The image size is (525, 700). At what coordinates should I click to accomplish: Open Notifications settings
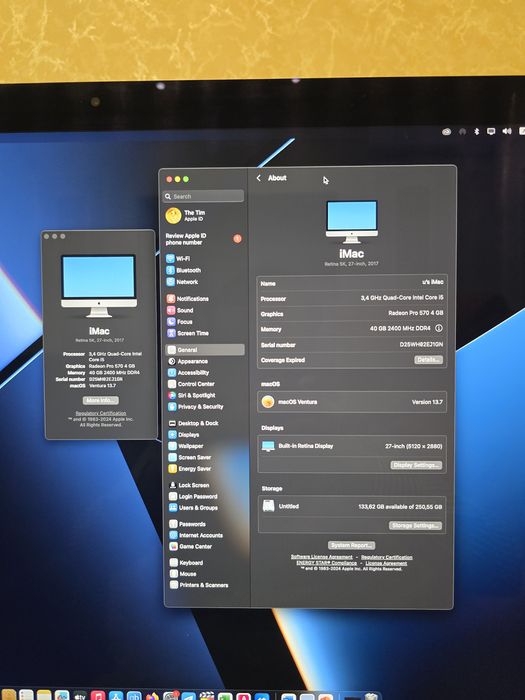188,299
